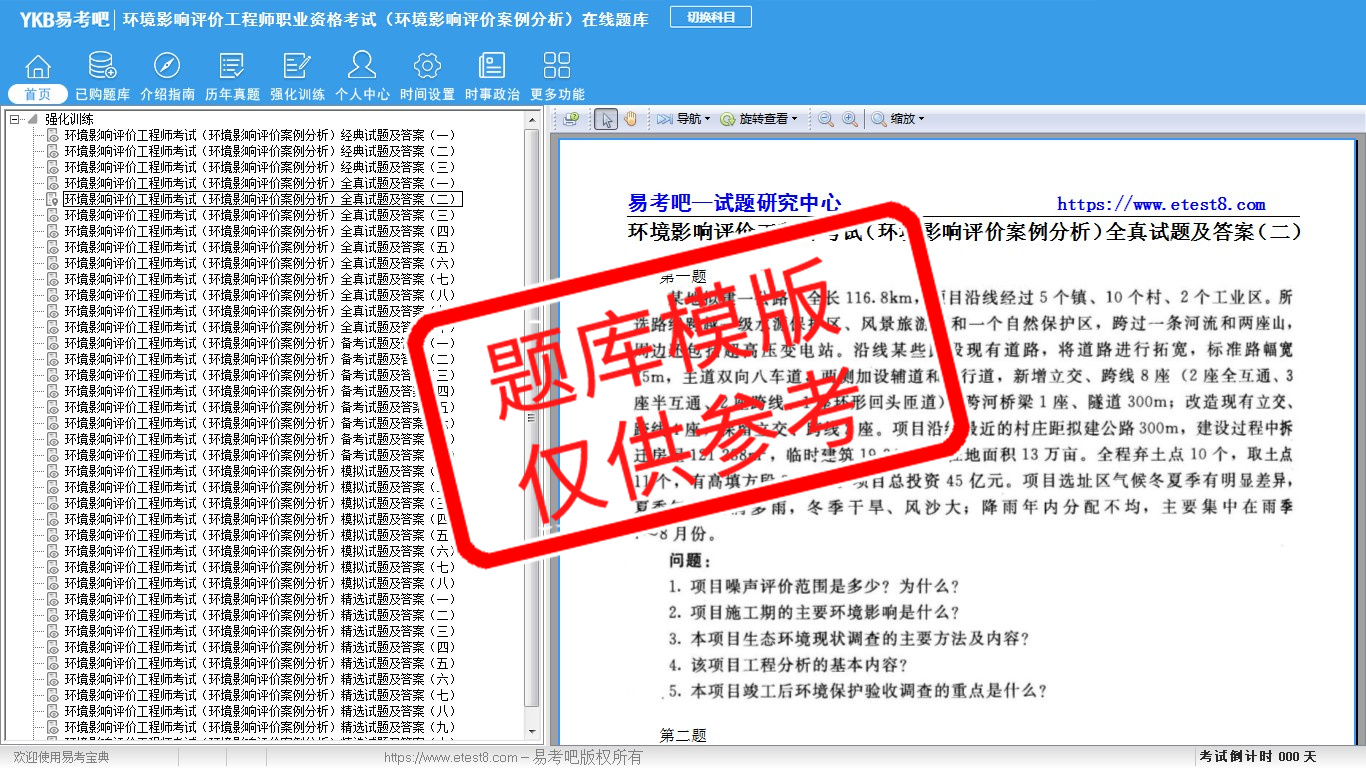Screen dimensions: 1366x768
Task: Open the 旋转查看 rotate view dropdown
Action: click(x=759, y=119)
